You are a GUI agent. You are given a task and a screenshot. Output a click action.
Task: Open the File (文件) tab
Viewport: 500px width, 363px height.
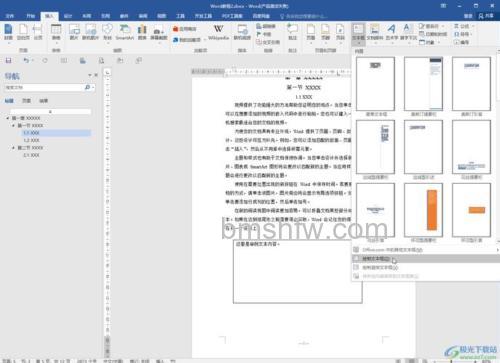coord(10,16)
